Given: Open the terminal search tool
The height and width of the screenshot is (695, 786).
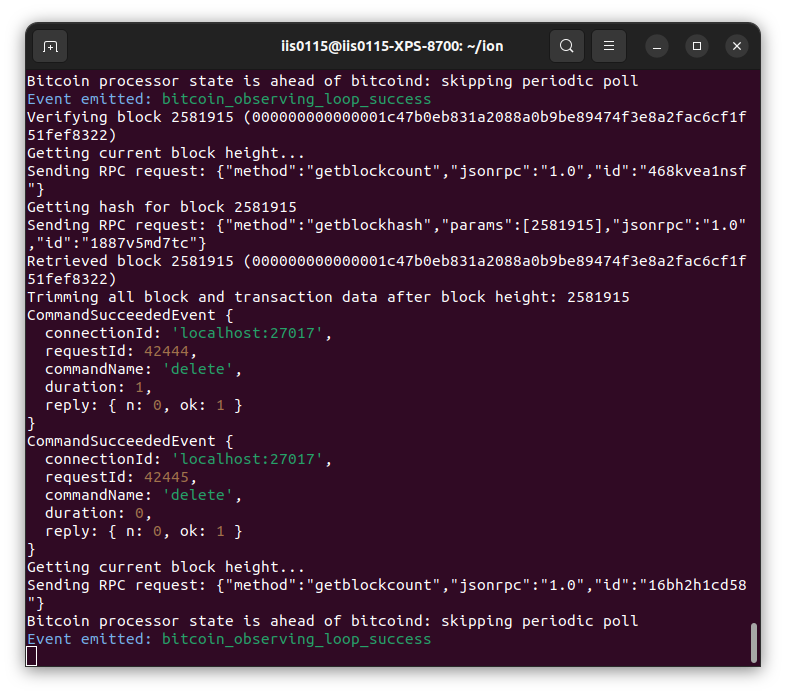Looking at the screenshot, I should pyautogui.click(x=566, y=46).
